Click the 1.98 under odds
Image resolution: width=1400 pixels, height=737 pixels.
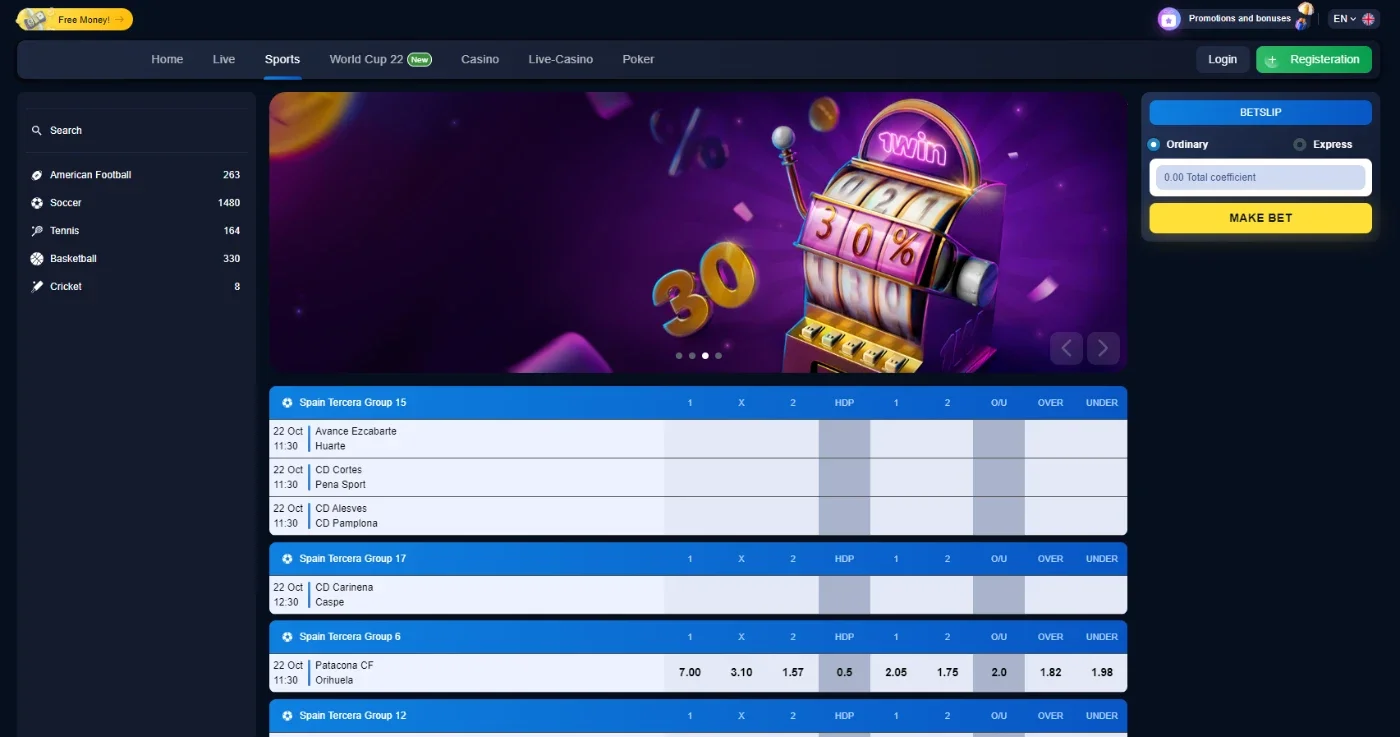tap(1102, 673)
